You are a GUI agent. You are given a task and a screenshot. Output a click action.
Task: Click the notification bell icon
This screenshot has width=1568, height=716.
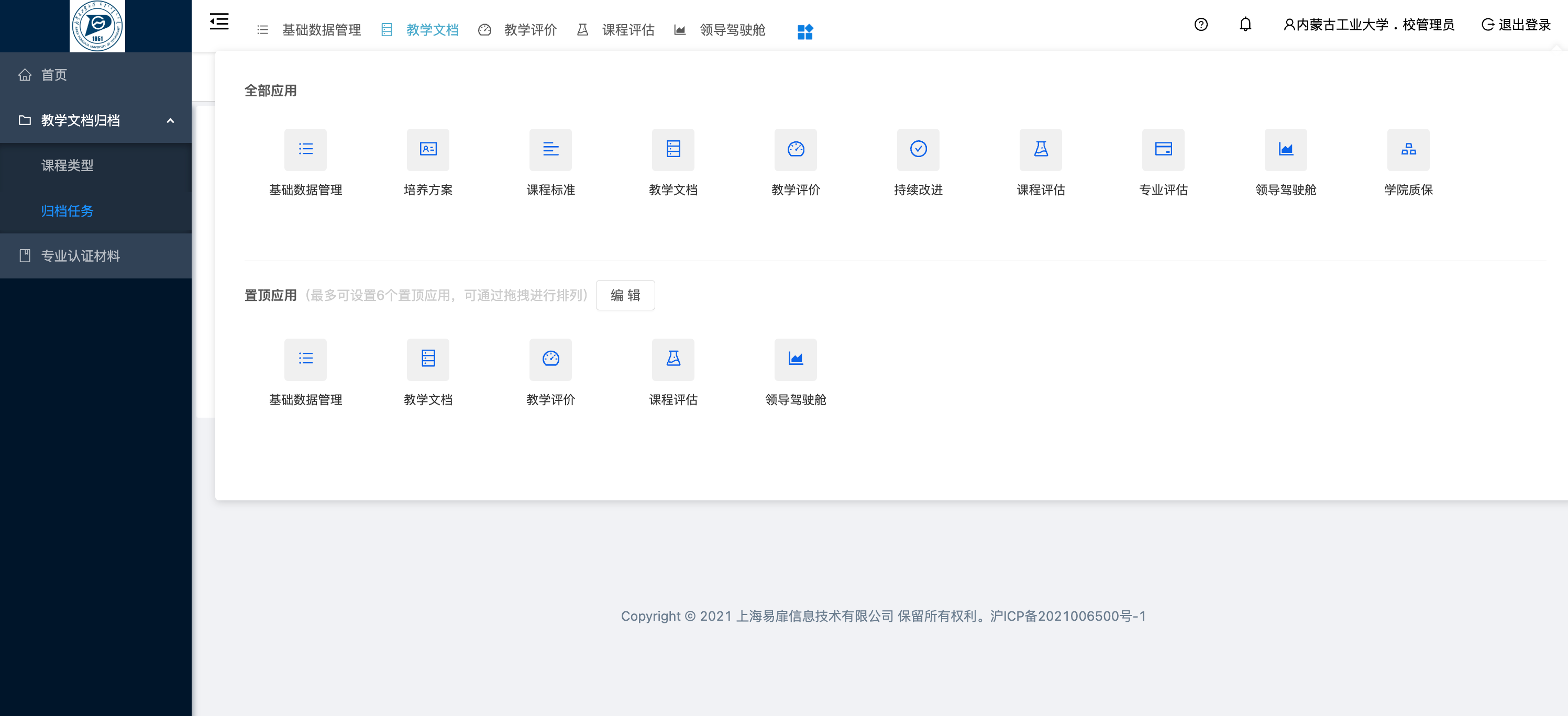[x=1245, y=24]
